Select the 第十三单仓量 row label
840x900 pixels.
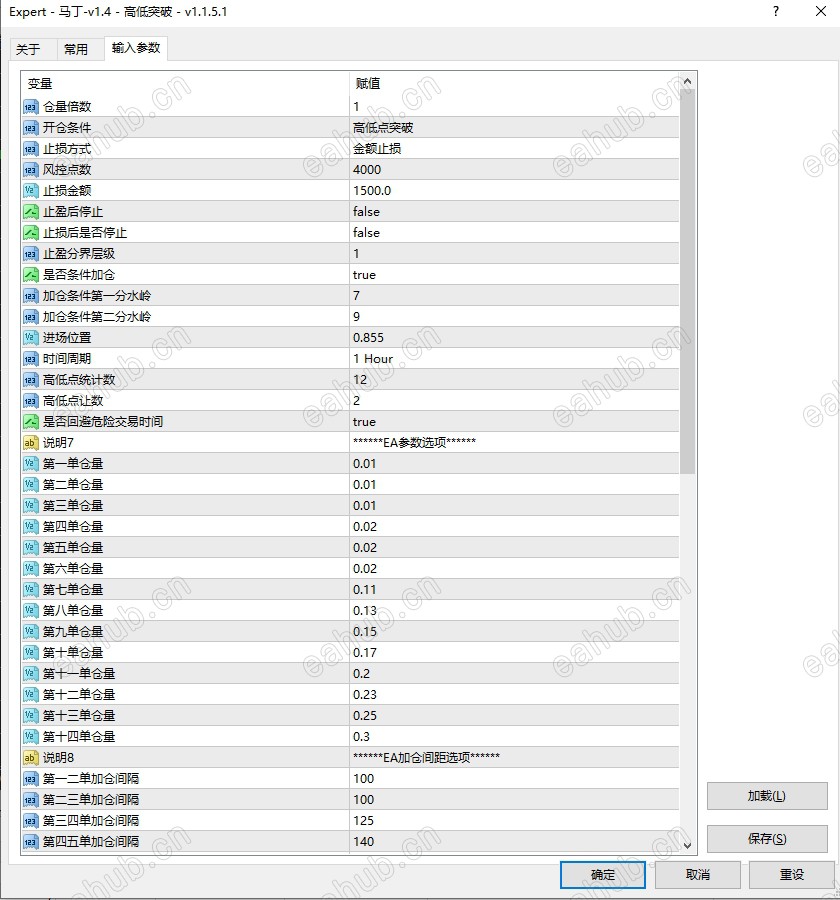[x=79, y=716]
